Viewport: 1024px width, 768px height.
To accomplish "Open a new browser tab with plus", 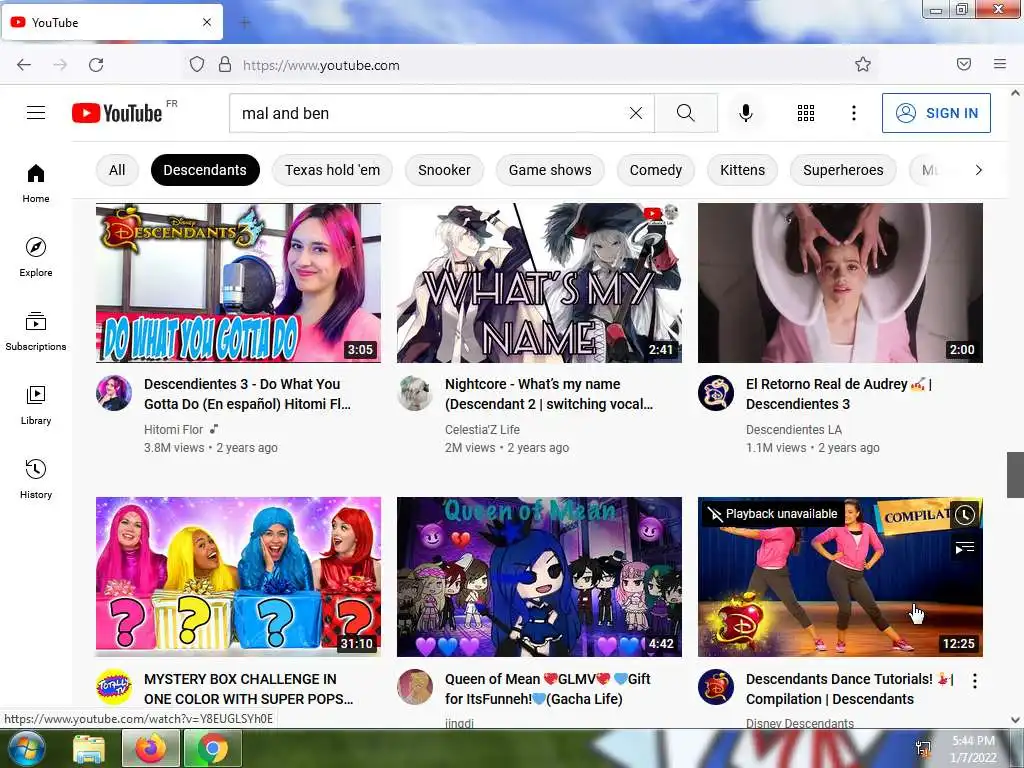I will tap(245, 23).
